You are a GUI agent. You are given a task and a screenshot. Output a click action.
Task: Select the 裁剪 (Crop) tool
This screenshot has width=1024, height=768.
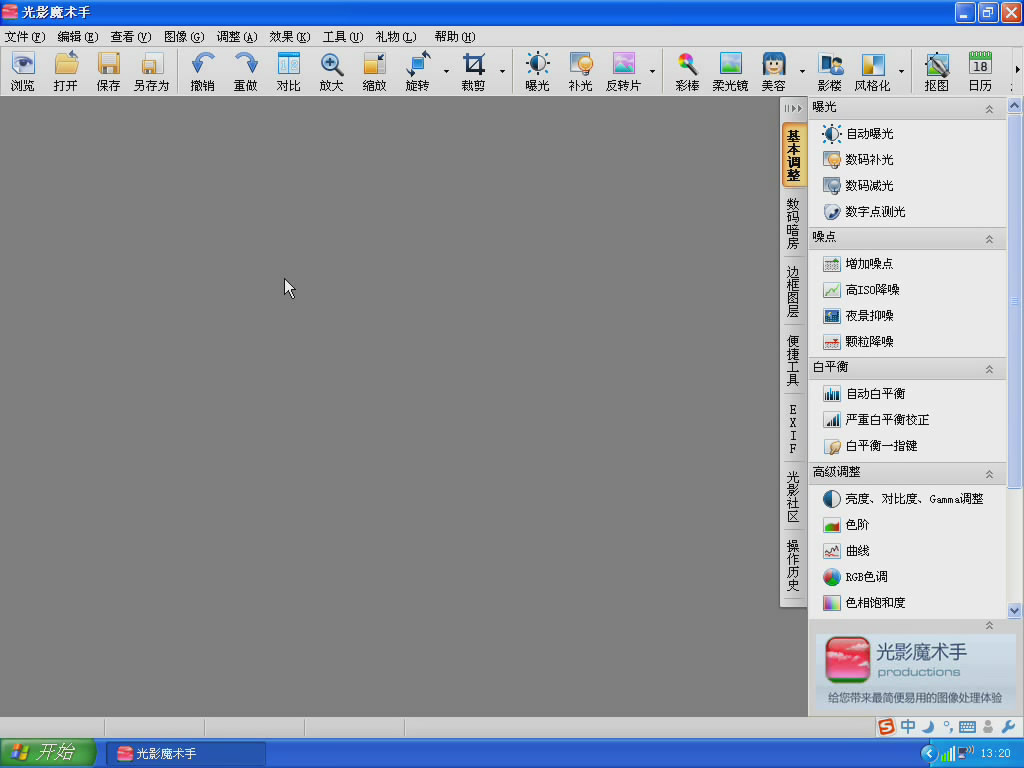pyautogui.click(x=473, y=71)
